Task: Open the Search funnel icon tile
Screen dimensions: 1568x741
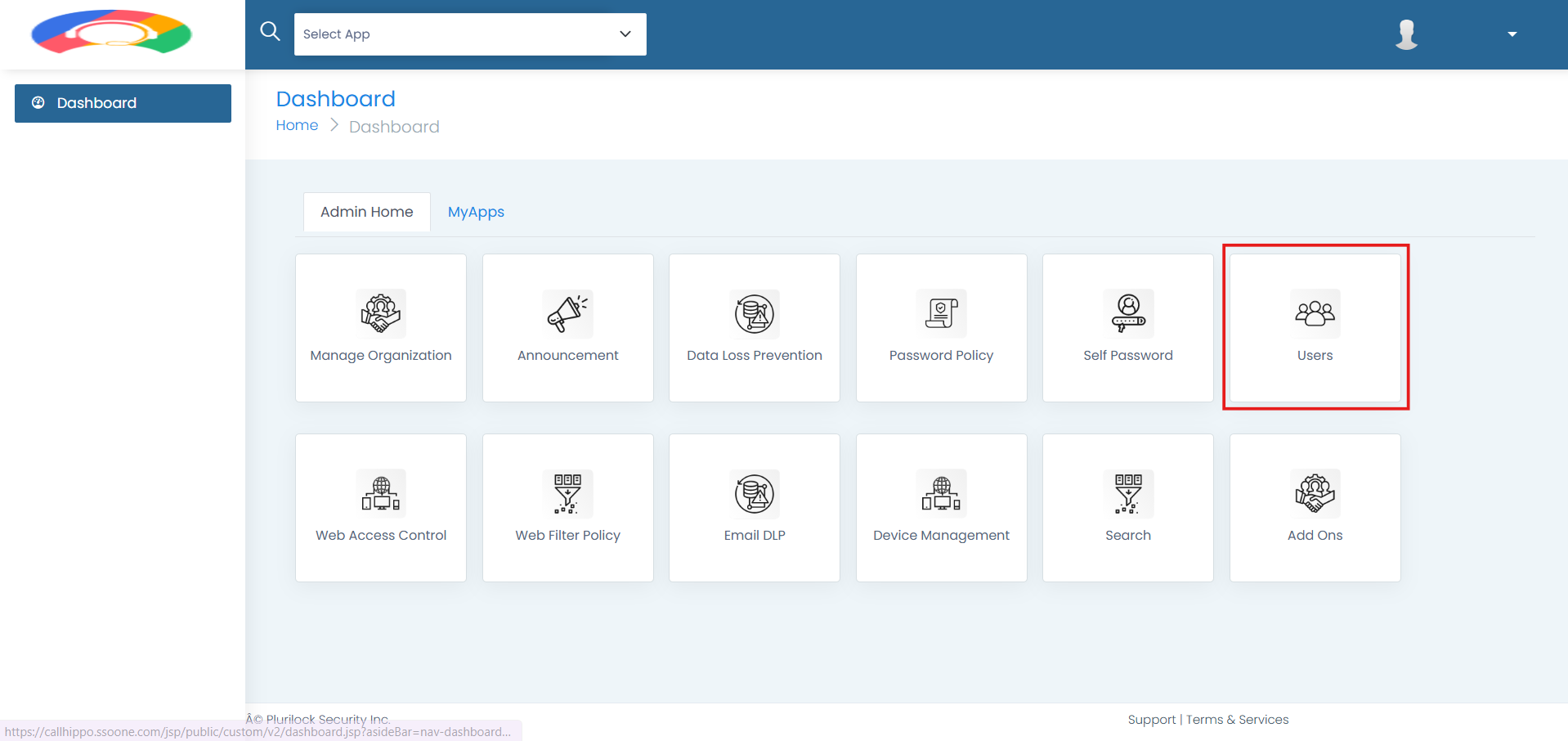Action: point(1128,493)
